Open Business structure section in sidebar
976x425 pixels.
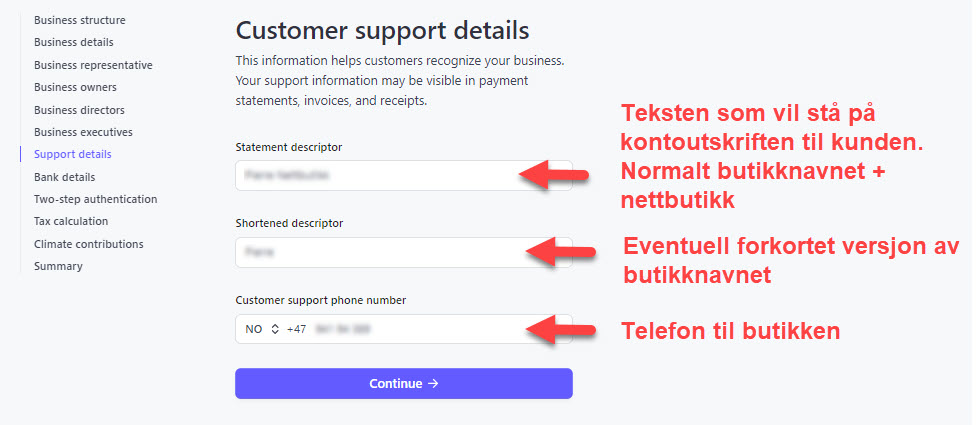(x=80, y=20)
